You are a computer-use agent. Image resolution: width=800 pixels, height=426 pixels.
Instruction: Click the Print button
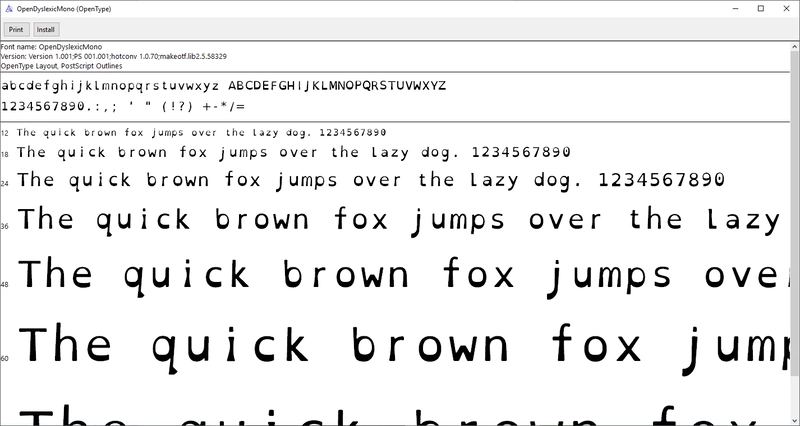coord(16,30)
